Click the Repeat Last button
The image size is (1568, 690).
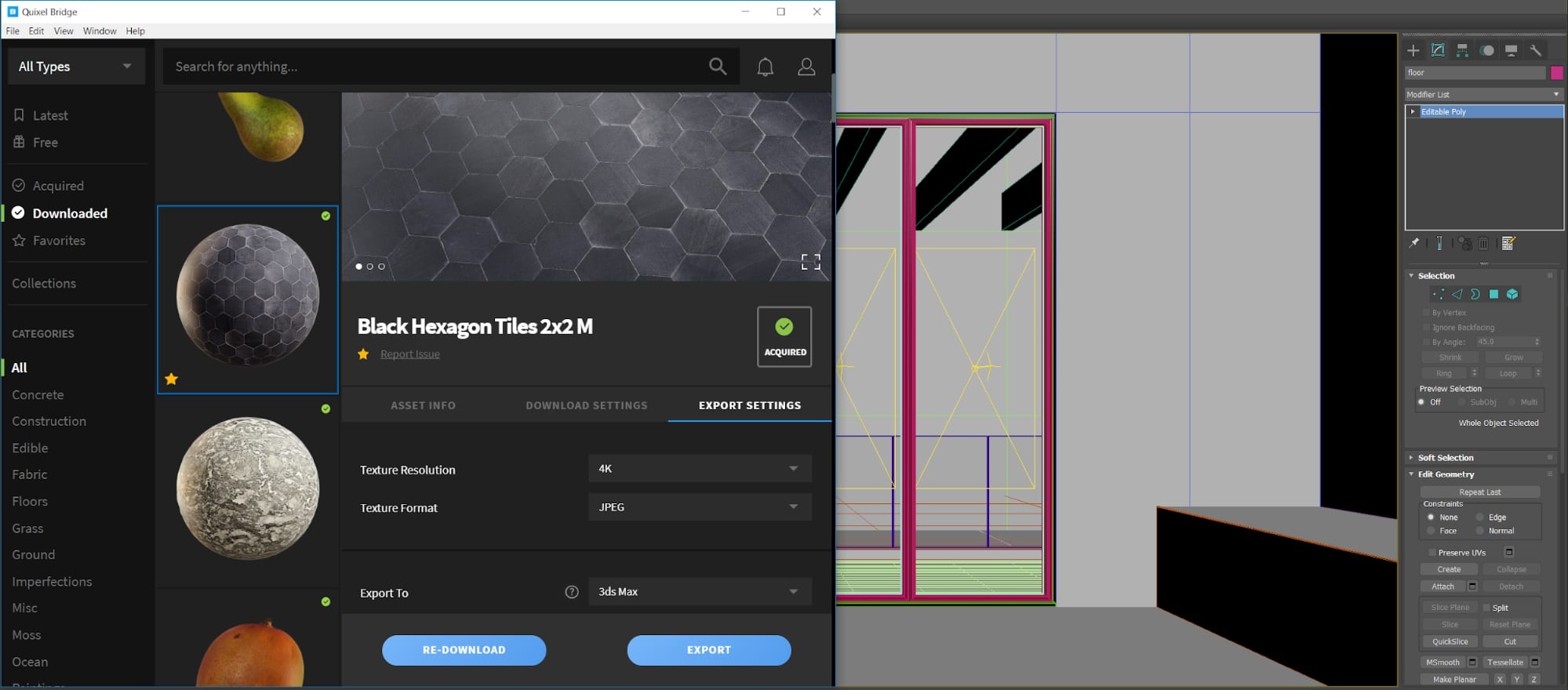1479,492
